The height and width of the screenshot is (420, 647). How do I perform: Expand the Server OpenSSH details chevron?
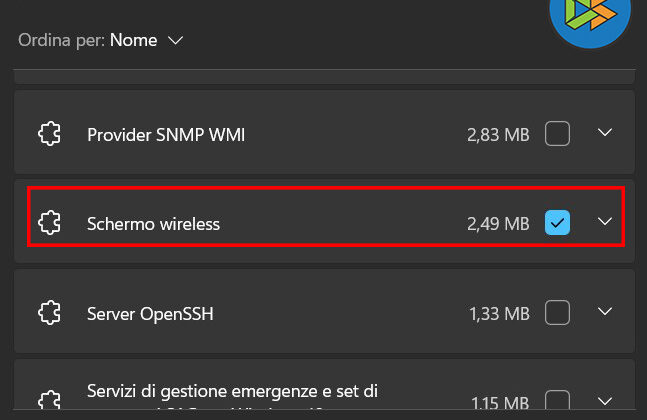pyautogui.click(x=604, y=313)
